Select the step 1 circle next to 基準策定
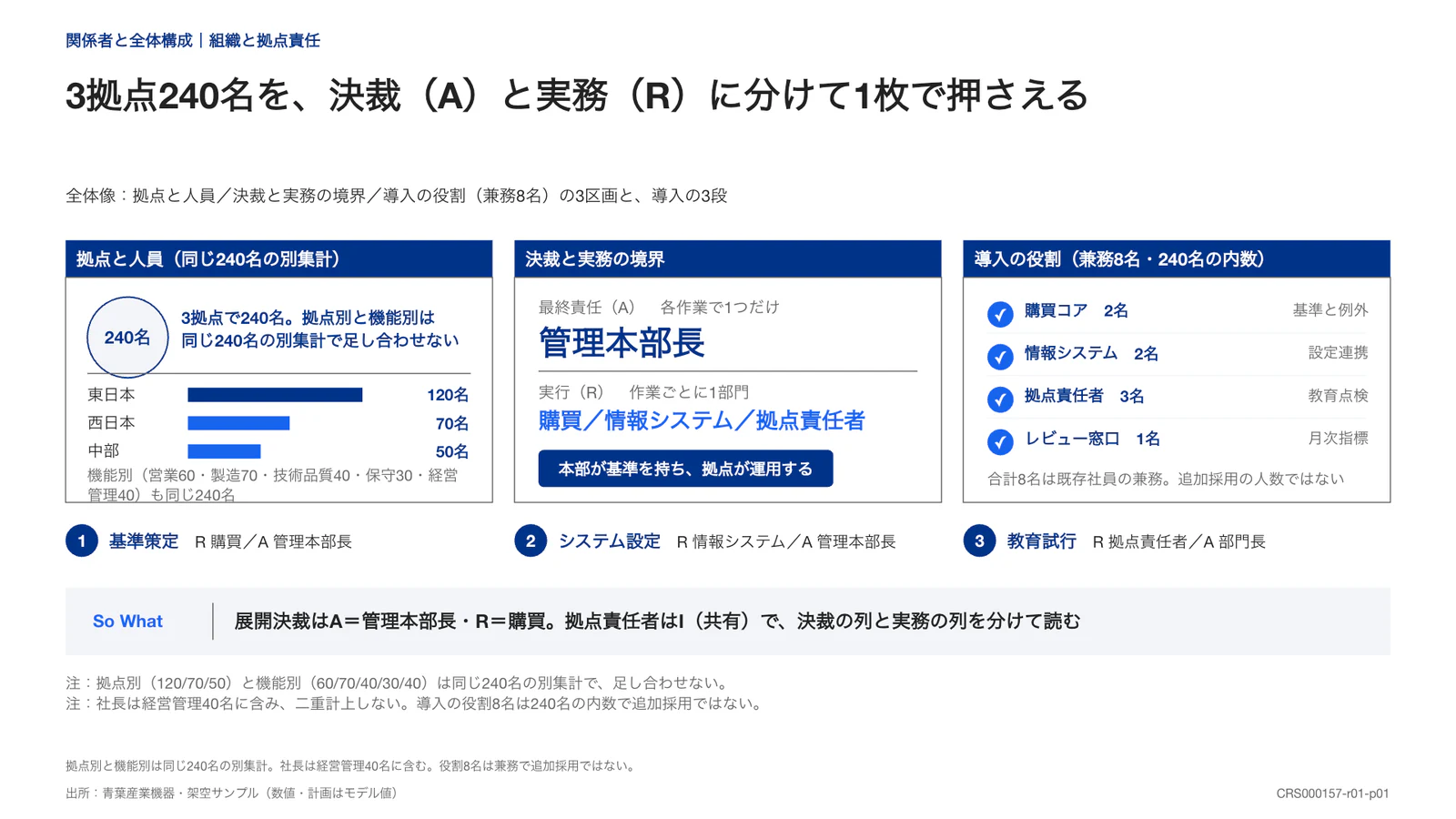Image resolution: width=1456 pixels, height=819 pixels. click(82, 541)
